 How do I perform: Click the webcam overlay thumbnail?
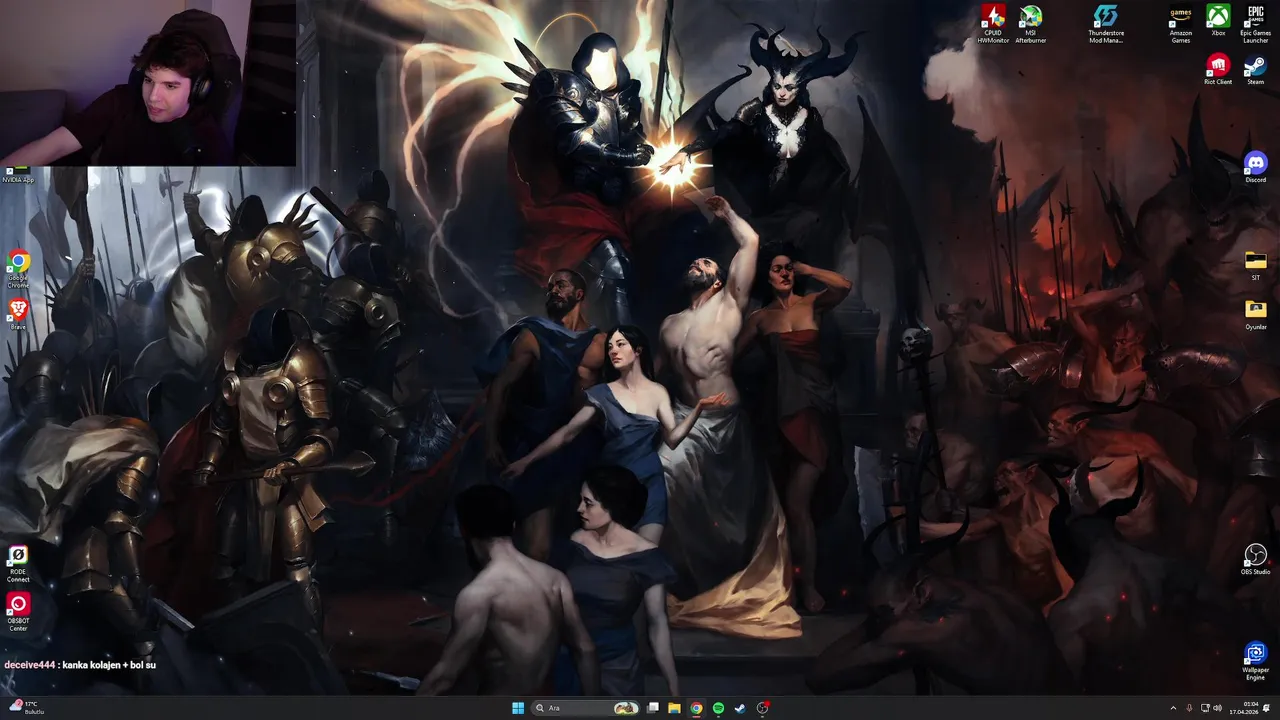[148, 83]
